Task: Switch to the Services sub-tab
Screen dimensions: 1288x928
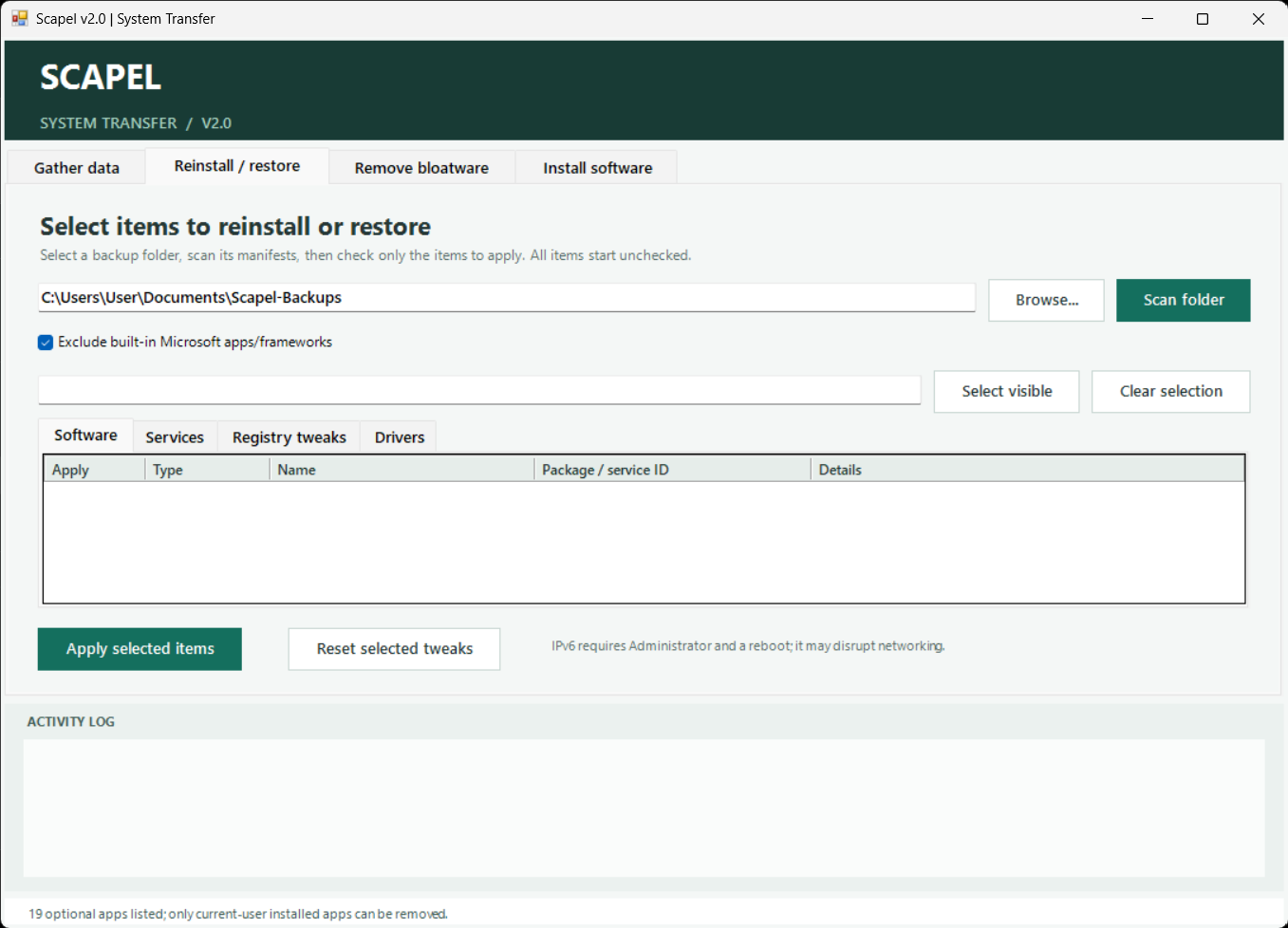Action: (175, 436)
